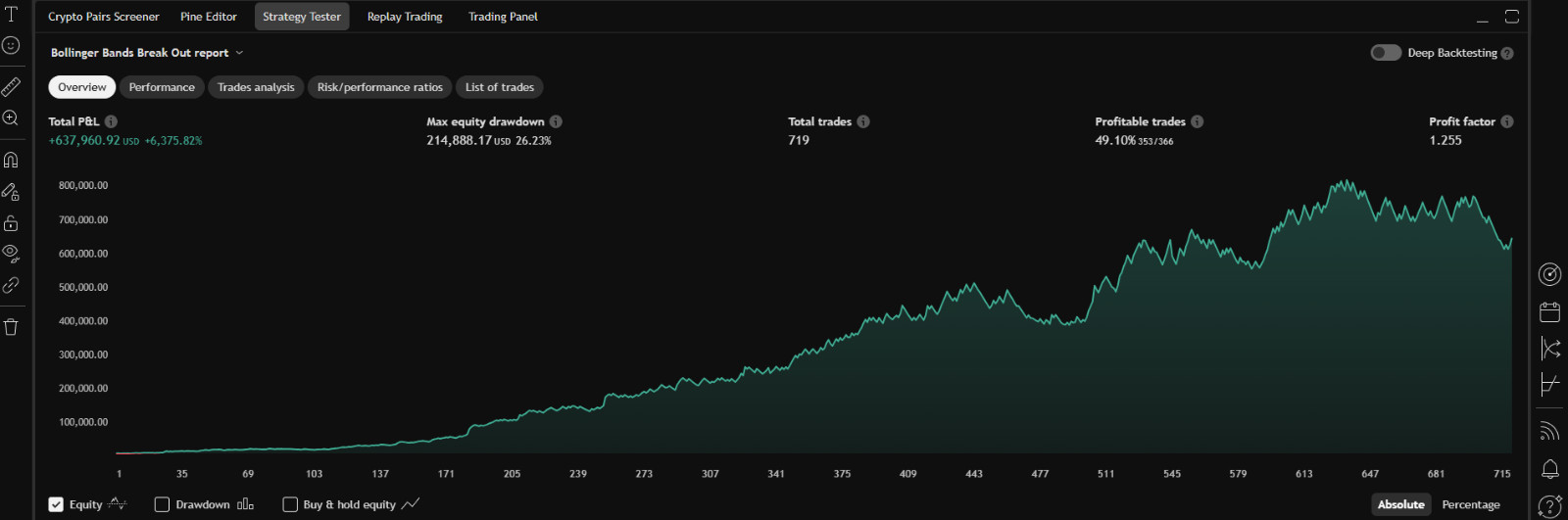Click the trash remove drawings icon
Image resolution: width=1568 pixels, height=520 pixels.
11,327
